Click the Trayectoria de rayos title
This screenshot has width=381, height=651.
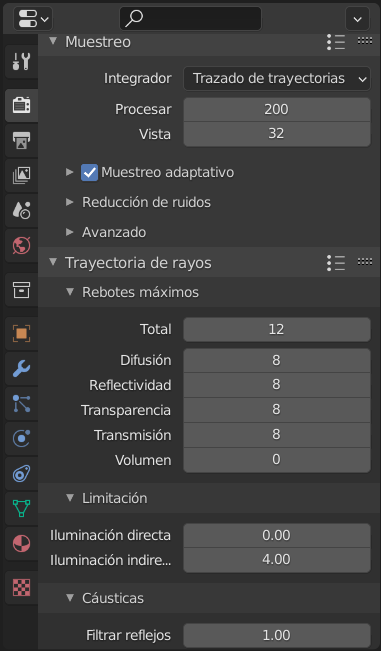[138, 263]
